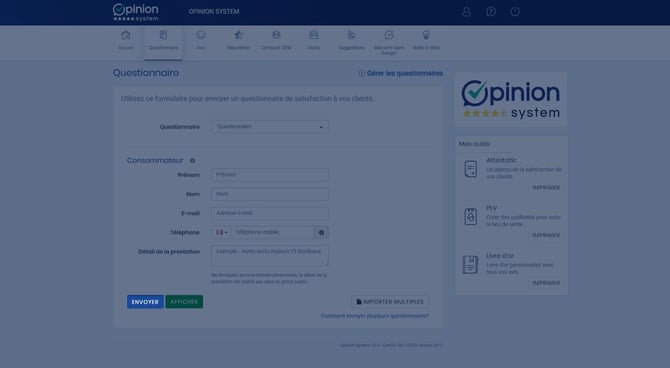
Task: Open the Avis smiley tab
Action: tap(201, 41)
